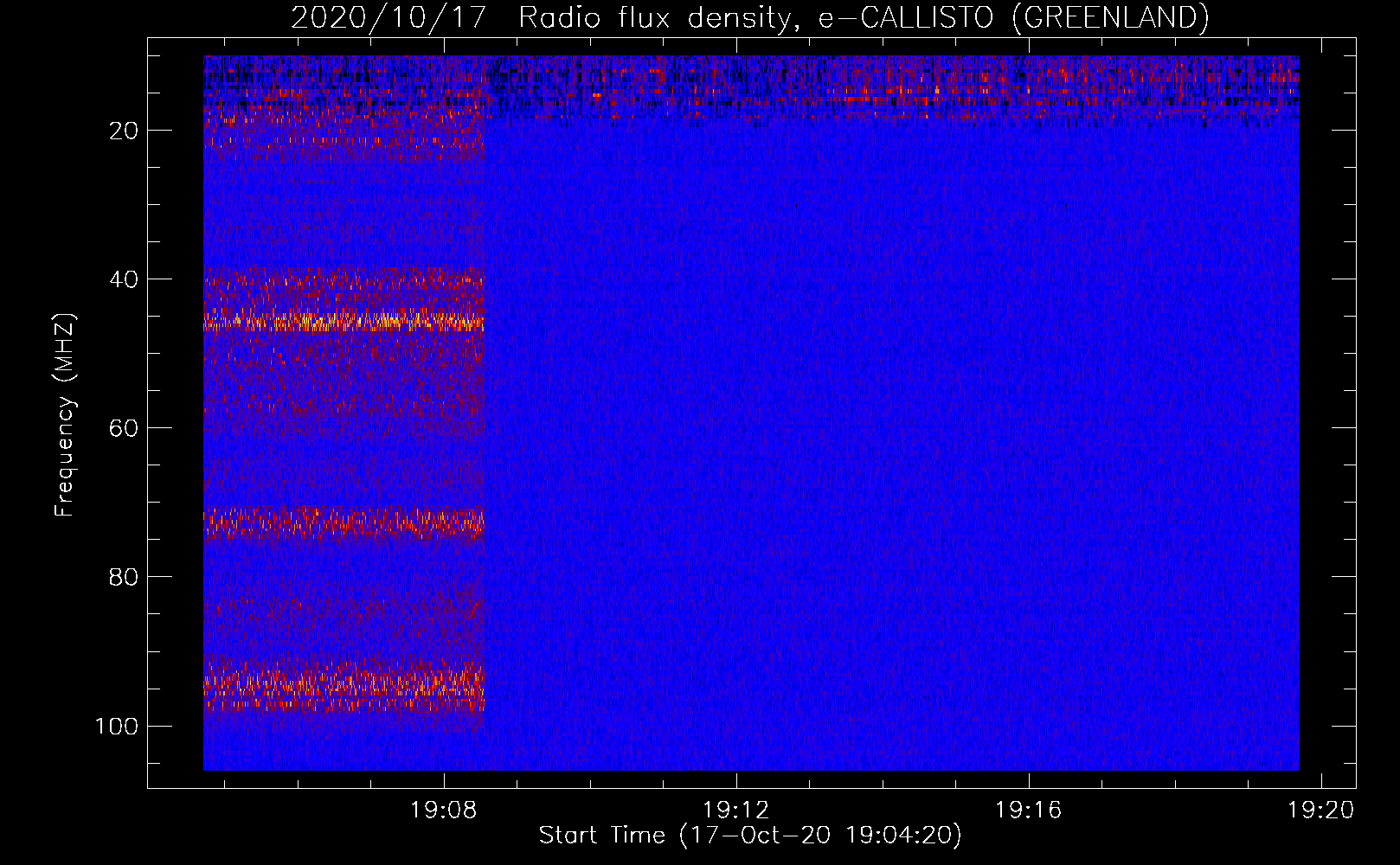Click the 19:12 time tick label
This screenshot has width=1400, height=865.
pos(736,811)
